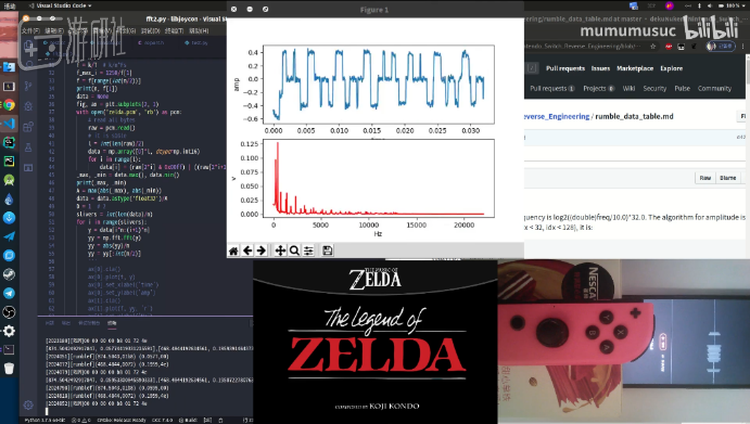This screenshot has height=424, width=750.
Task: Click the Home reset view icon in plot toolbar
Action: pos(233,251)
